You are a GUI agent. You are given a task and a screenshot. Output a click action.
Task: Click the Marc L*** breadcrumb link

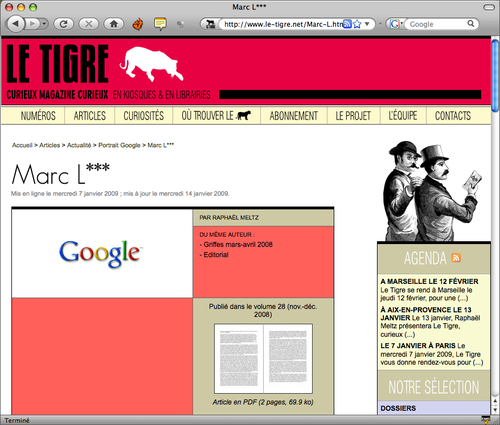click(x=161, y=145)
